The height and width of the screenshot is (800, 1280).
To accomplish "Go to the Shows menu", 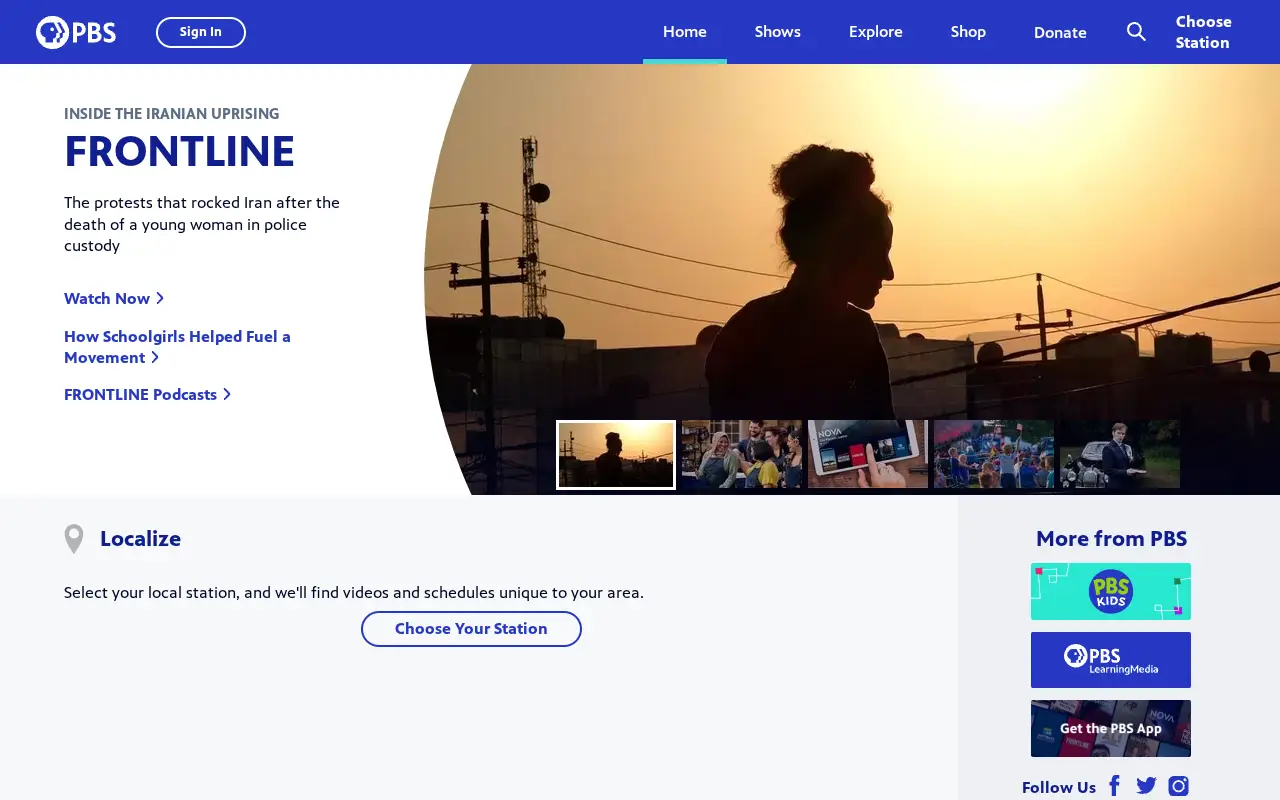I will click(778, 32).
